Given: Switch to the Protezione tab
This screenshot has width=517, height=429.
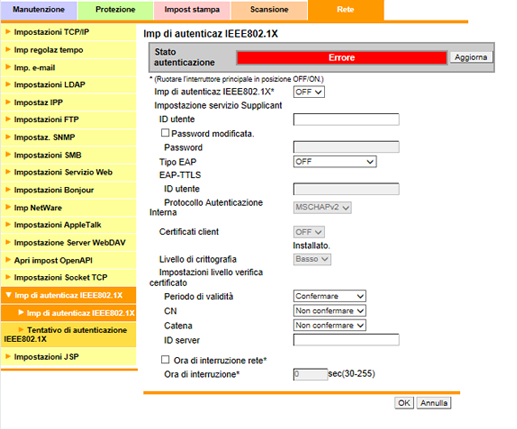Looking at the screenshot, I should (115, 10).
